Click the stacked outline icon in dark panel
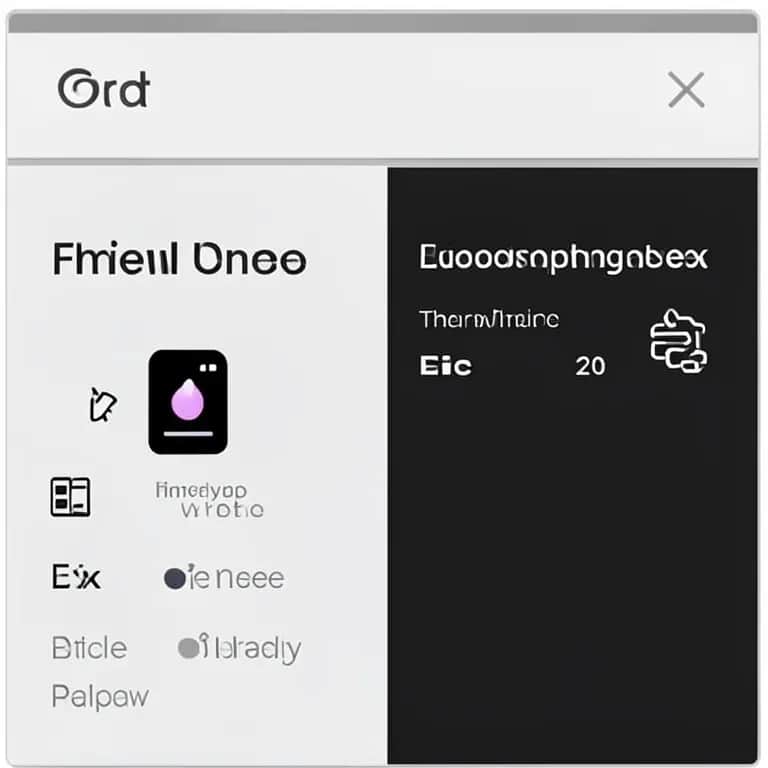This screenshot has height=768, width=768. (x=678, y=341)
